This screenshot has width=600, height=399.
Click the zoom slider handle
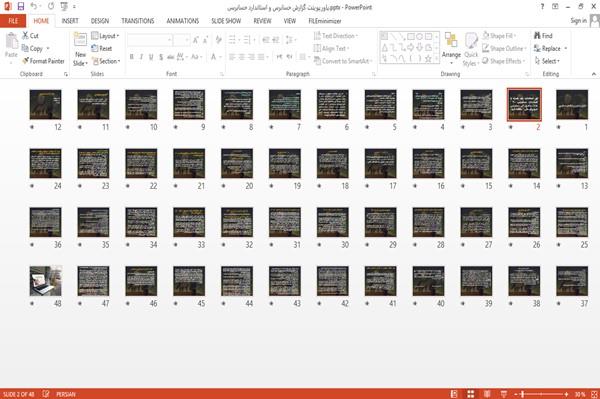pos(522,394)
